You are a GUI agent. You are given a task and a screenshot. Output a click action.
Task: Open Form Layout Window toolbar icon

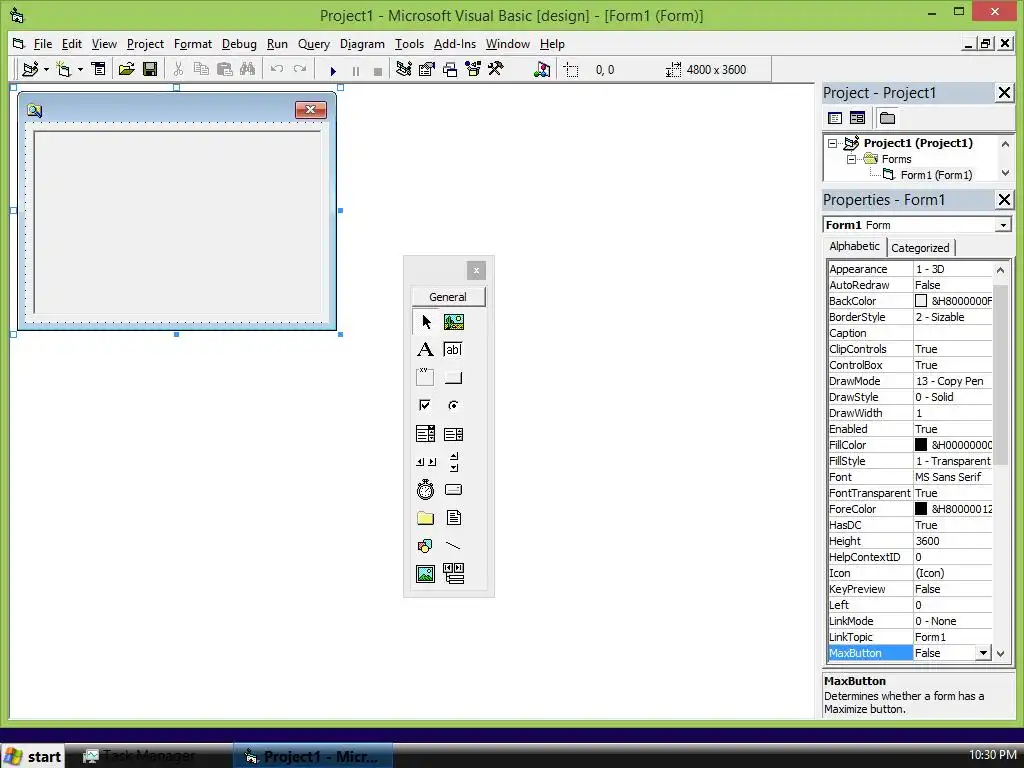click(450, 69)
